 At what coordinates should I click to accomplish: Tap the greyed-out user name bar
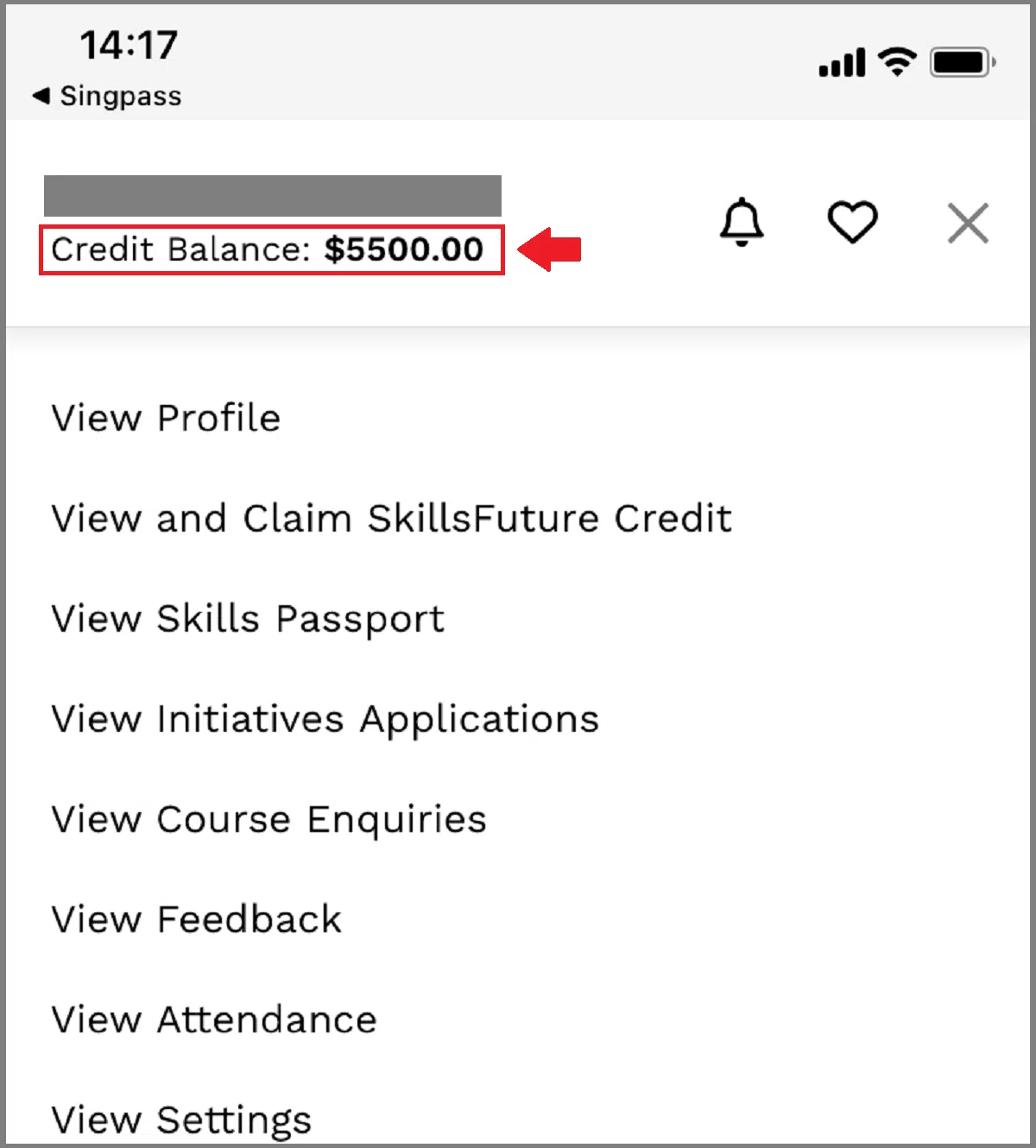click(273, 196)
